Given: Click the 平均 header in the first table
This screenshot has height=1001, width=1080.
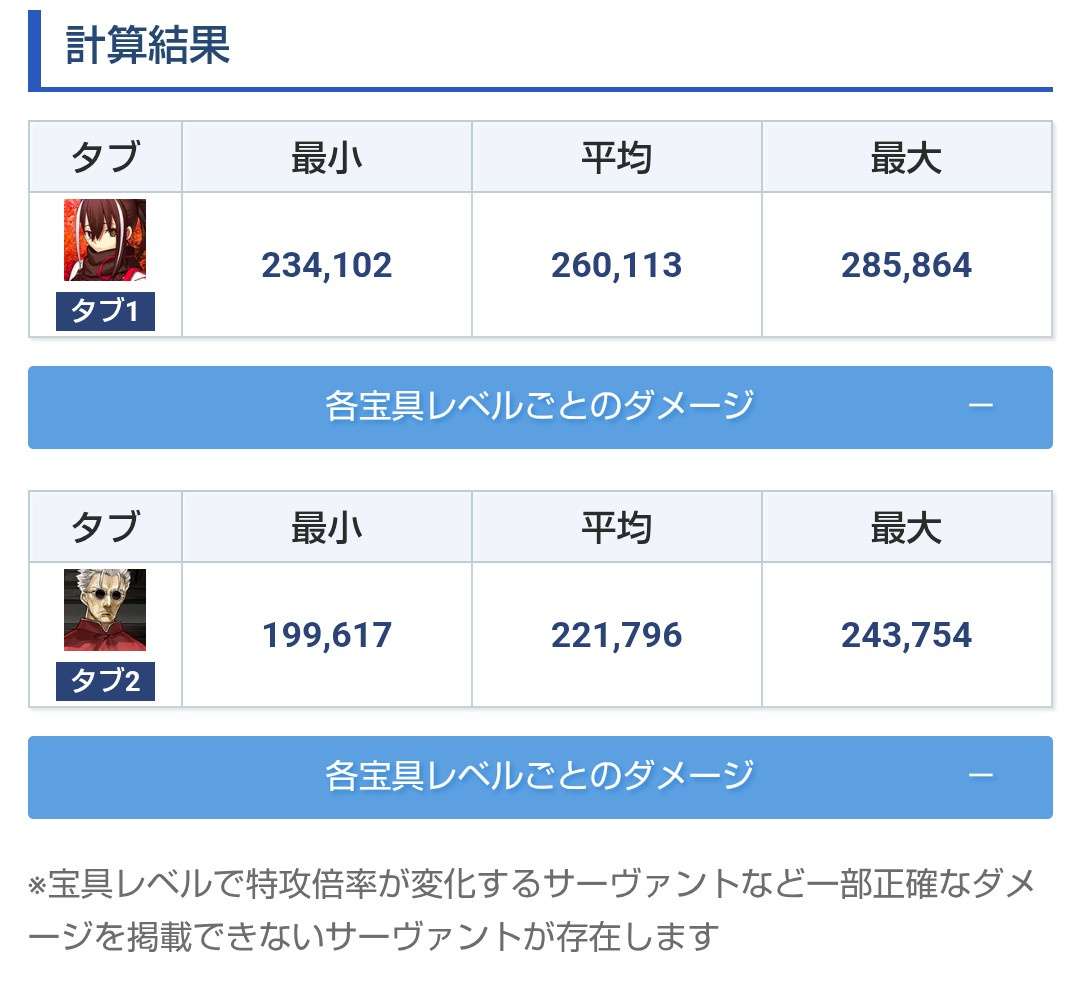Looking at the screenshot, I should tap(616, 158).
